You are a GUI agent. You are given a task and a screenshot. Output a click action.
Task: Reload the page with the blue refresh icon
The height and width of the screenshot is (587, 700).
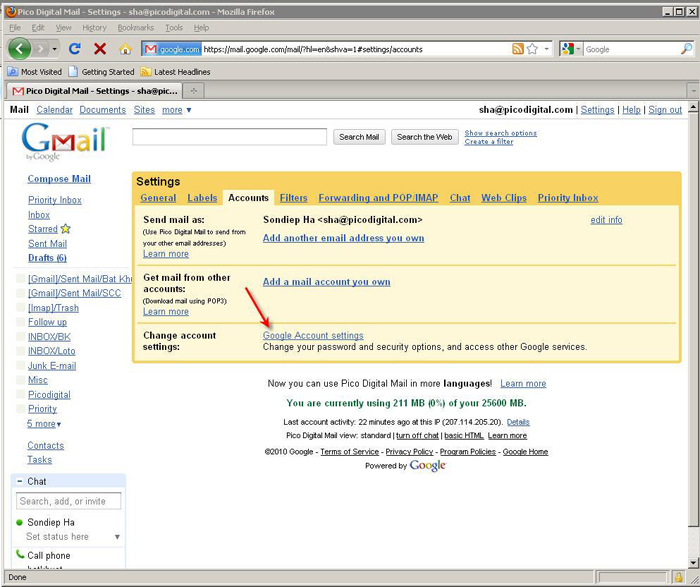[75, 49]
